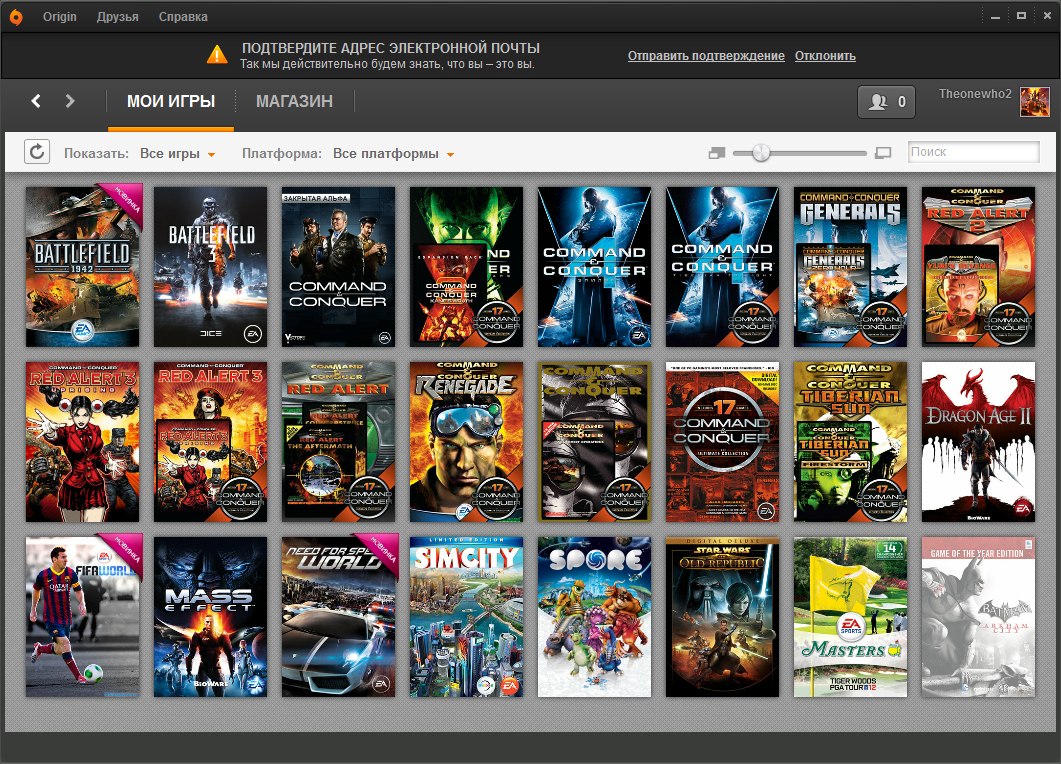
Task: Open the Друзья menu
Action: (117, 17)
